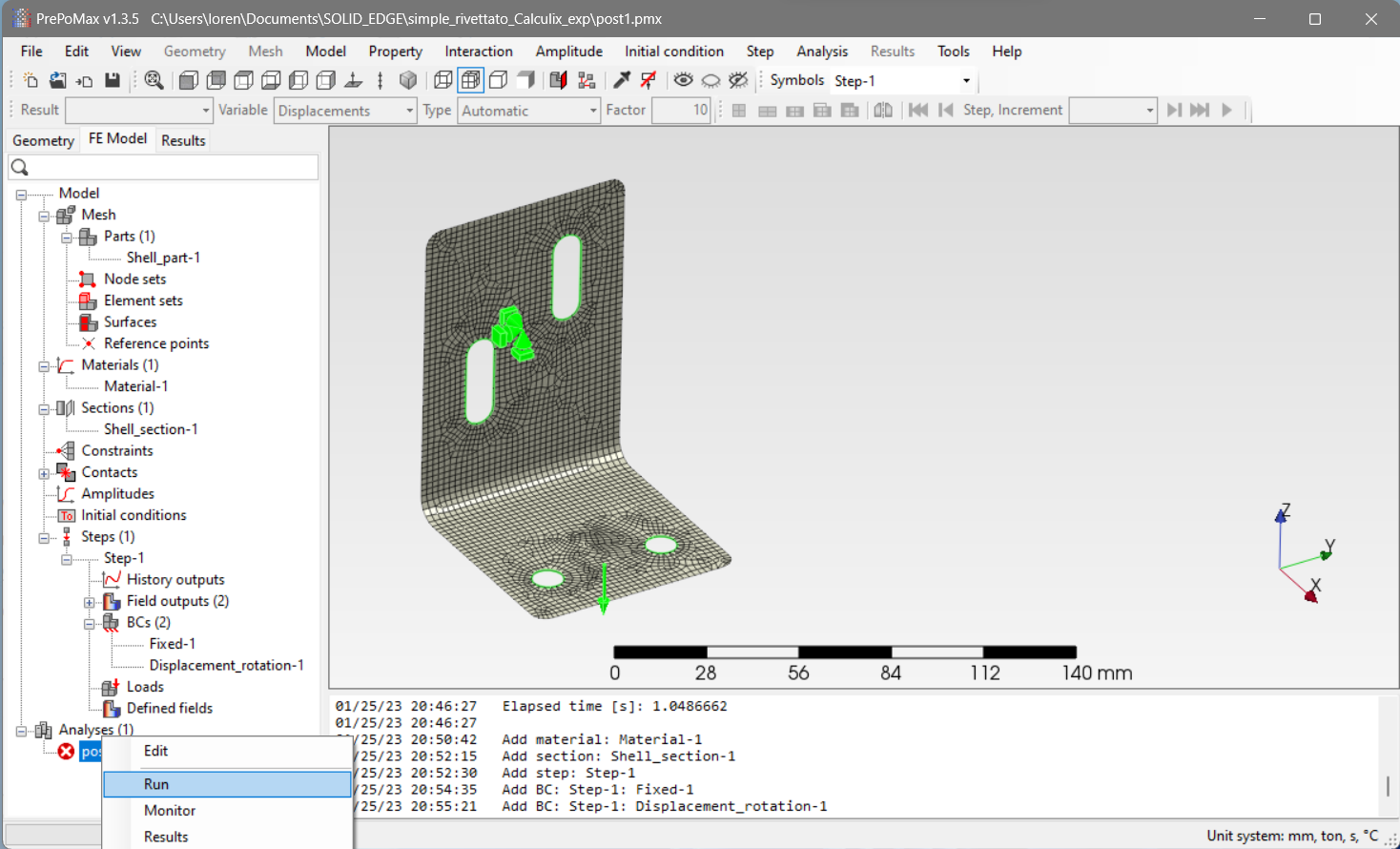Select the isometric view cube icon
This screenshot has height=849, width=1400.
(x=408, y=81)
